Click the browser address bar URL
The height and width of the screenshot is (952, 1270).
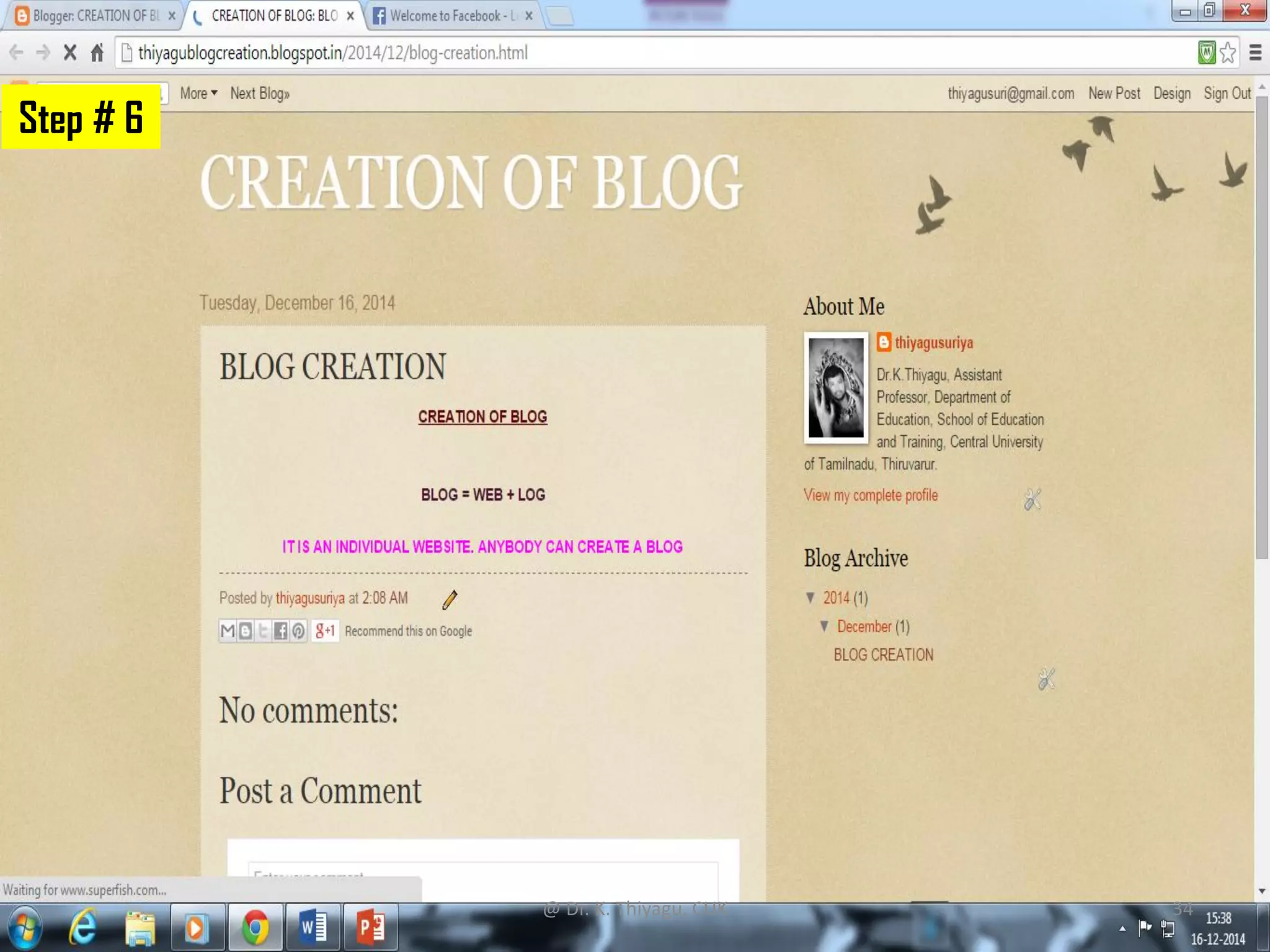332,53
